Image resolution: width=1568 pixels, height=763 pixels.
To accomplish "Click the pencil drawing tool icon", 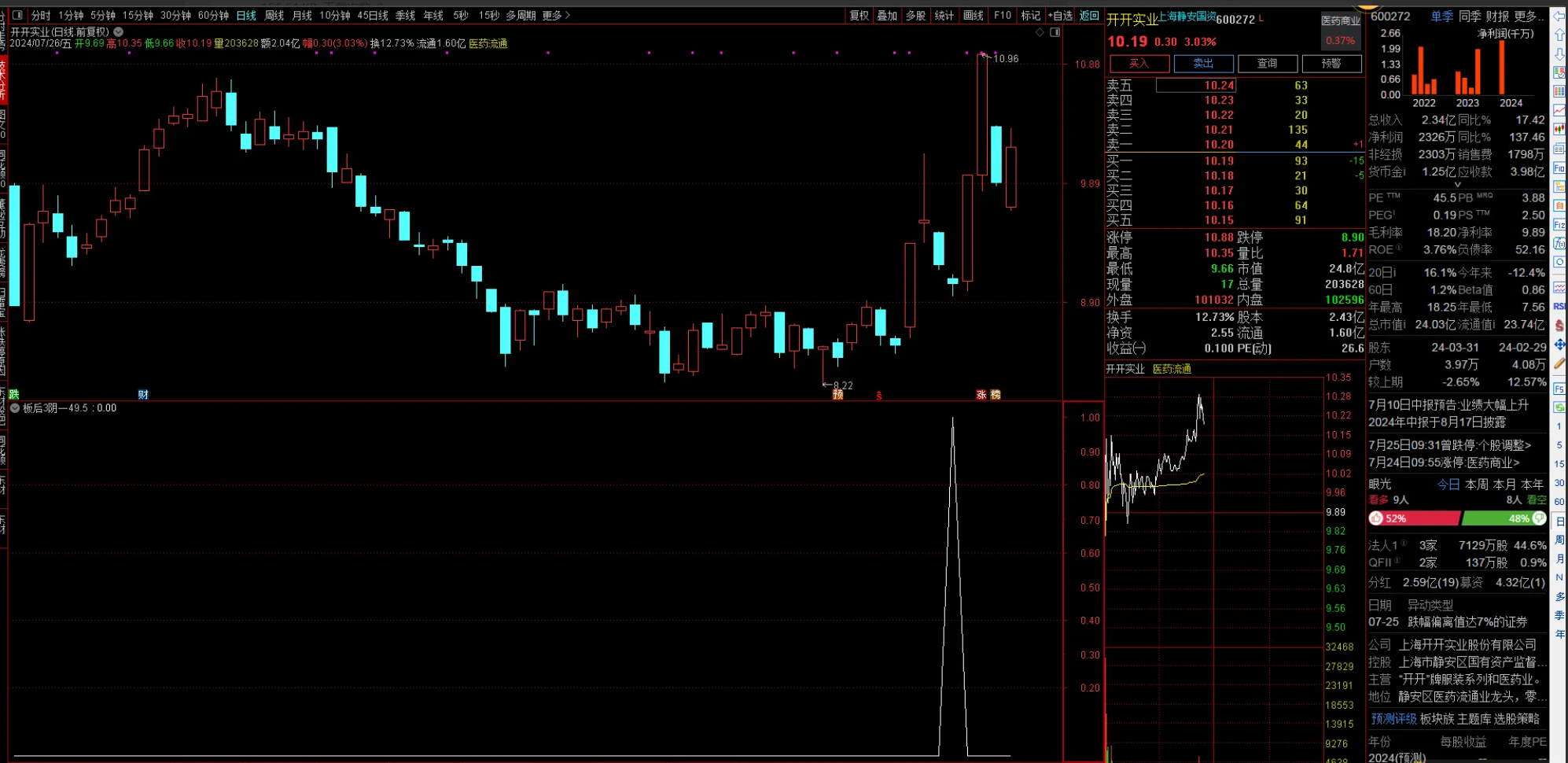I will [1559, 363].
